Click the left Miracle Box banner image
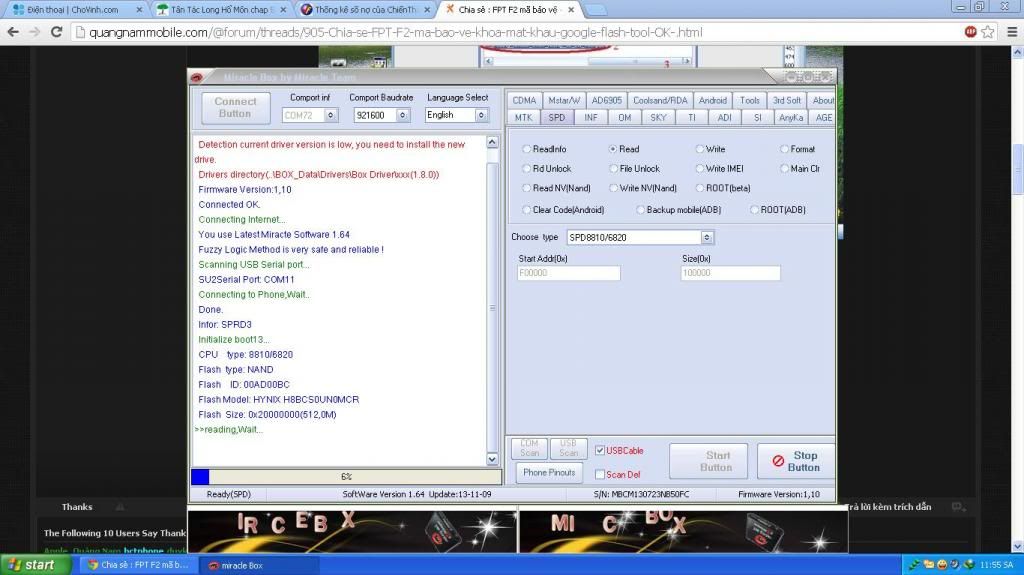This screenshot has width=1024, height=575. tap(352, 531)
